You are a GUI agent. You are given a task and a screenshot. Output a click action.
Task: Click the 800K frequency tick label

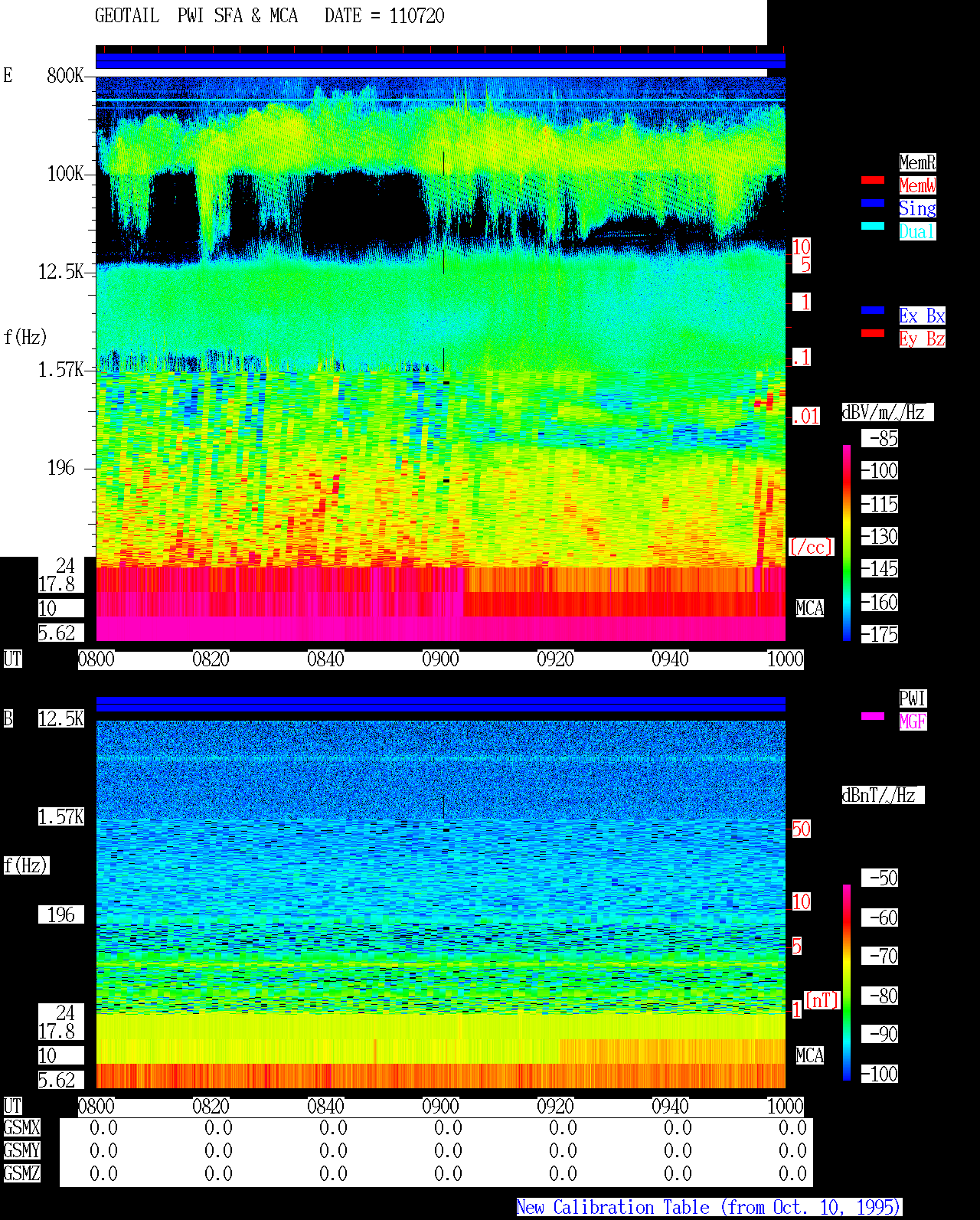point(65,76)
